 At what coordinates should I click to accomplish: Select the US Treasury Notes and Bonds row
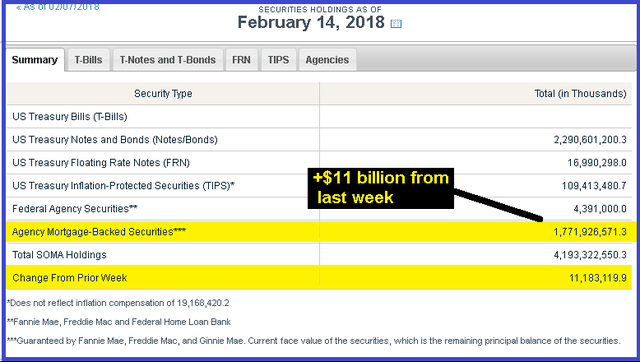[319, 140]
